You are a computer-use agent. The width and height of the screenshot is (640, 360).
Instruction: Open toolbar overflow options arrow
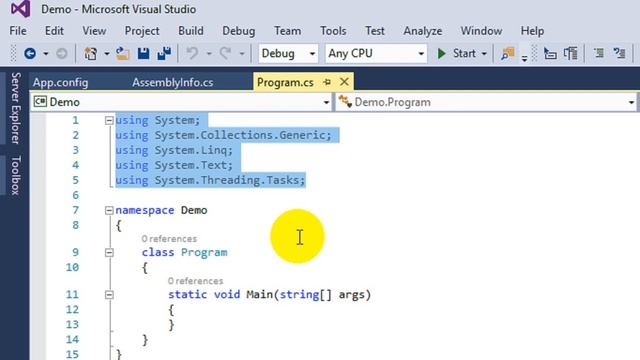[x=524, y=58]
